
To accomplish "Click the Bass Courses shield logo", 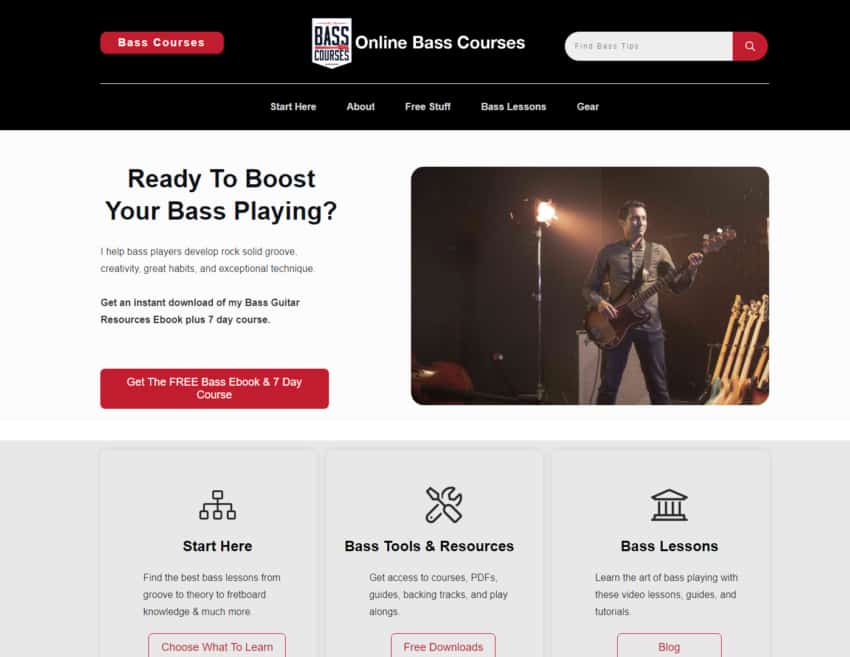I will (332, 43).
